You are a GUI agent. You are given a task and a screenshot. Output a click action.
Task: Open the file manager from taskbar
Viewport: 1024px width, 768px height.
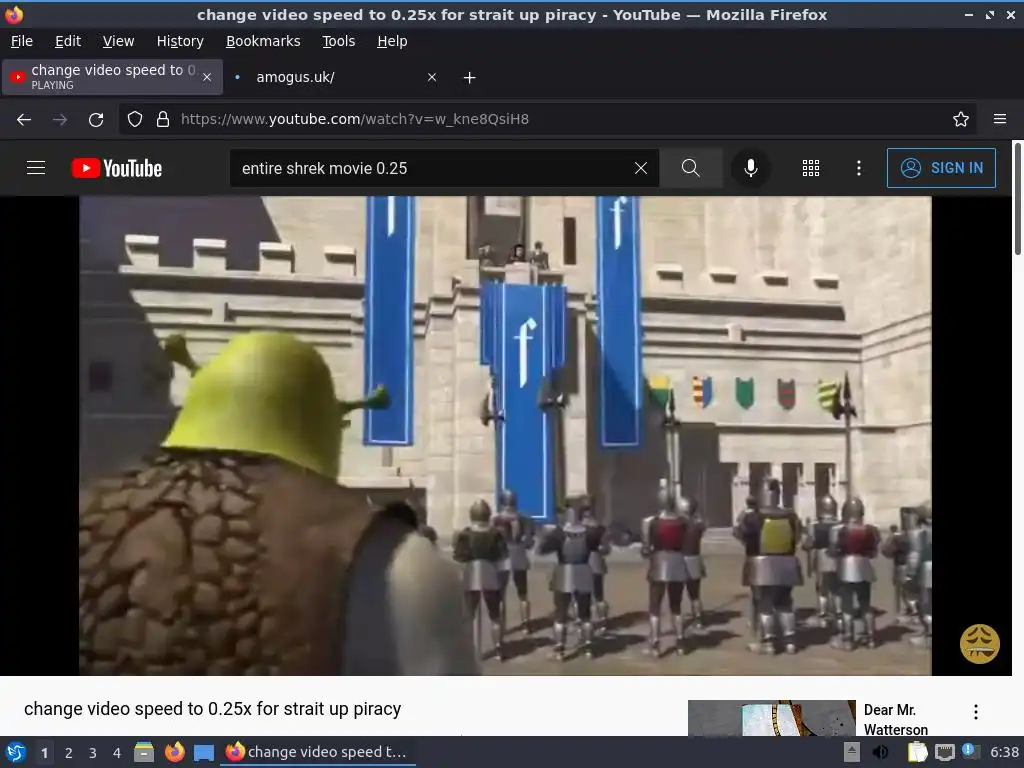tap(144, 752)
